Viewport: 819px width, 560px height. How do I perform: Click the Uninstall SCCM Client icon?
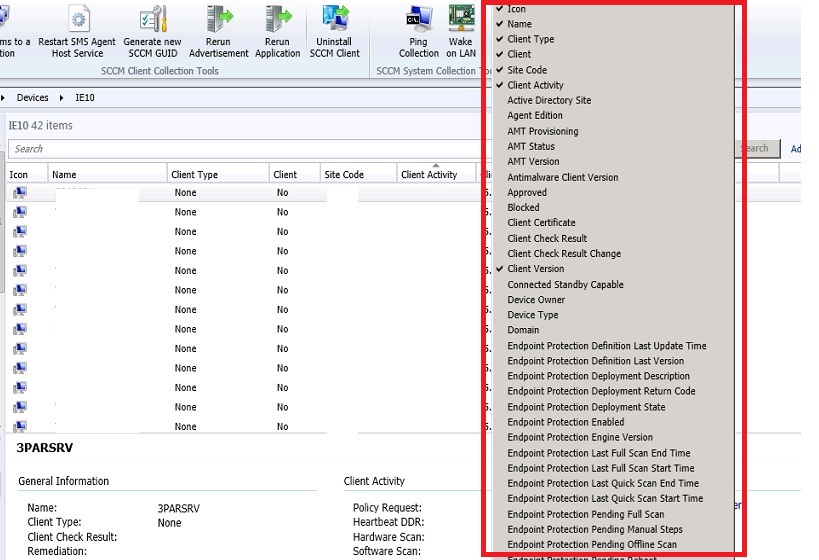pyautogui.click(x=335, y=19)
